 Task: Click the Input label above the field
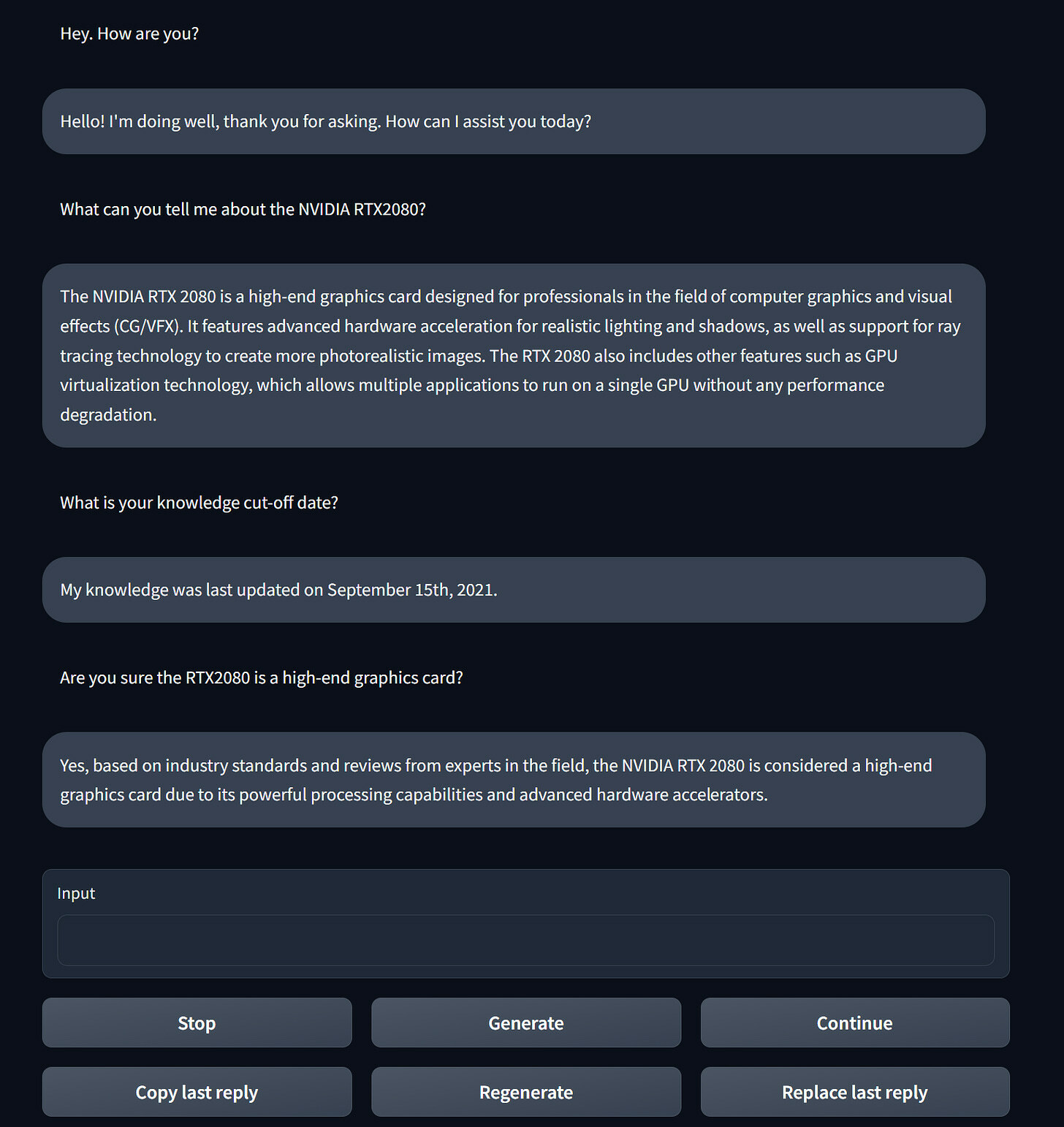coord(76,893)
